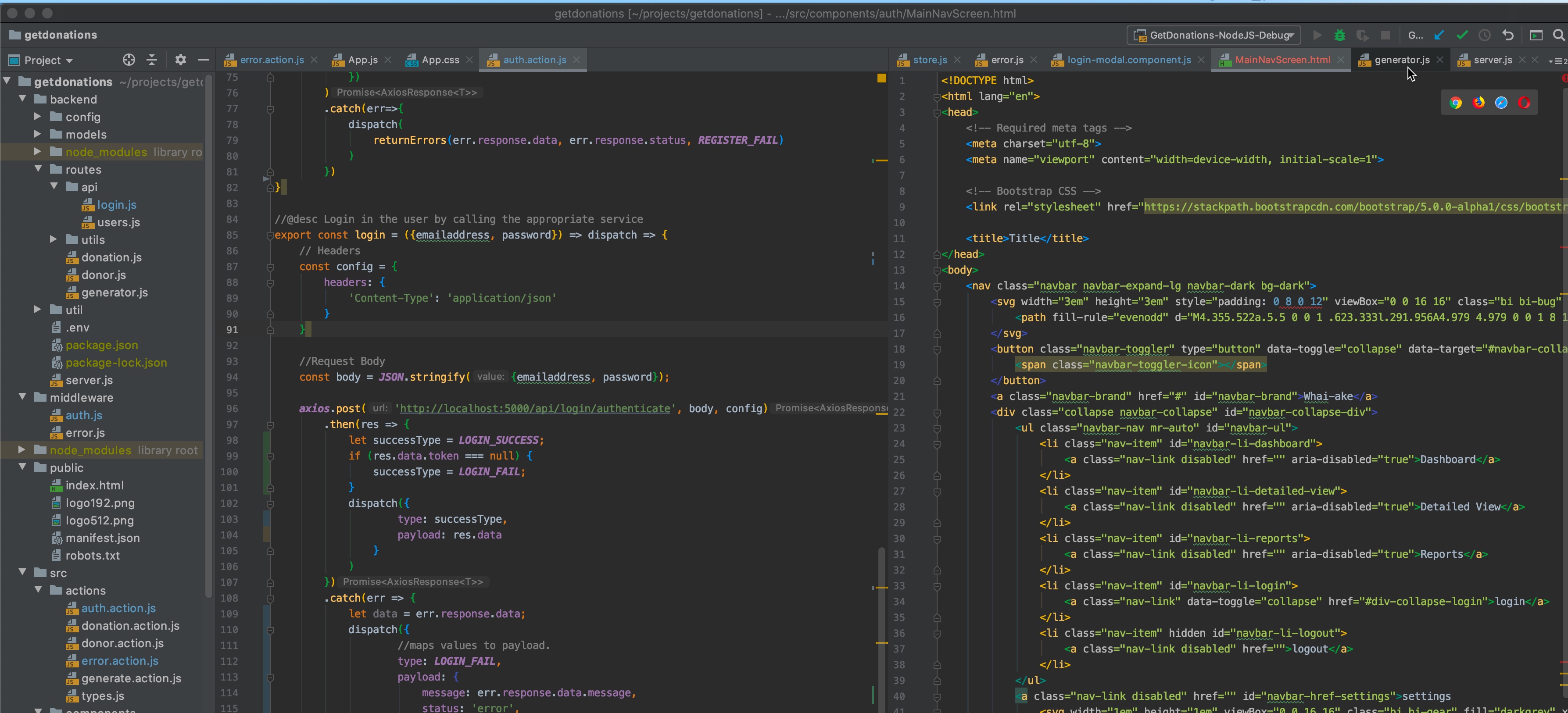Screen dimensions: 1568x713
Task: Select the store.js file tab close button
Action: click(x=957, y=60)
